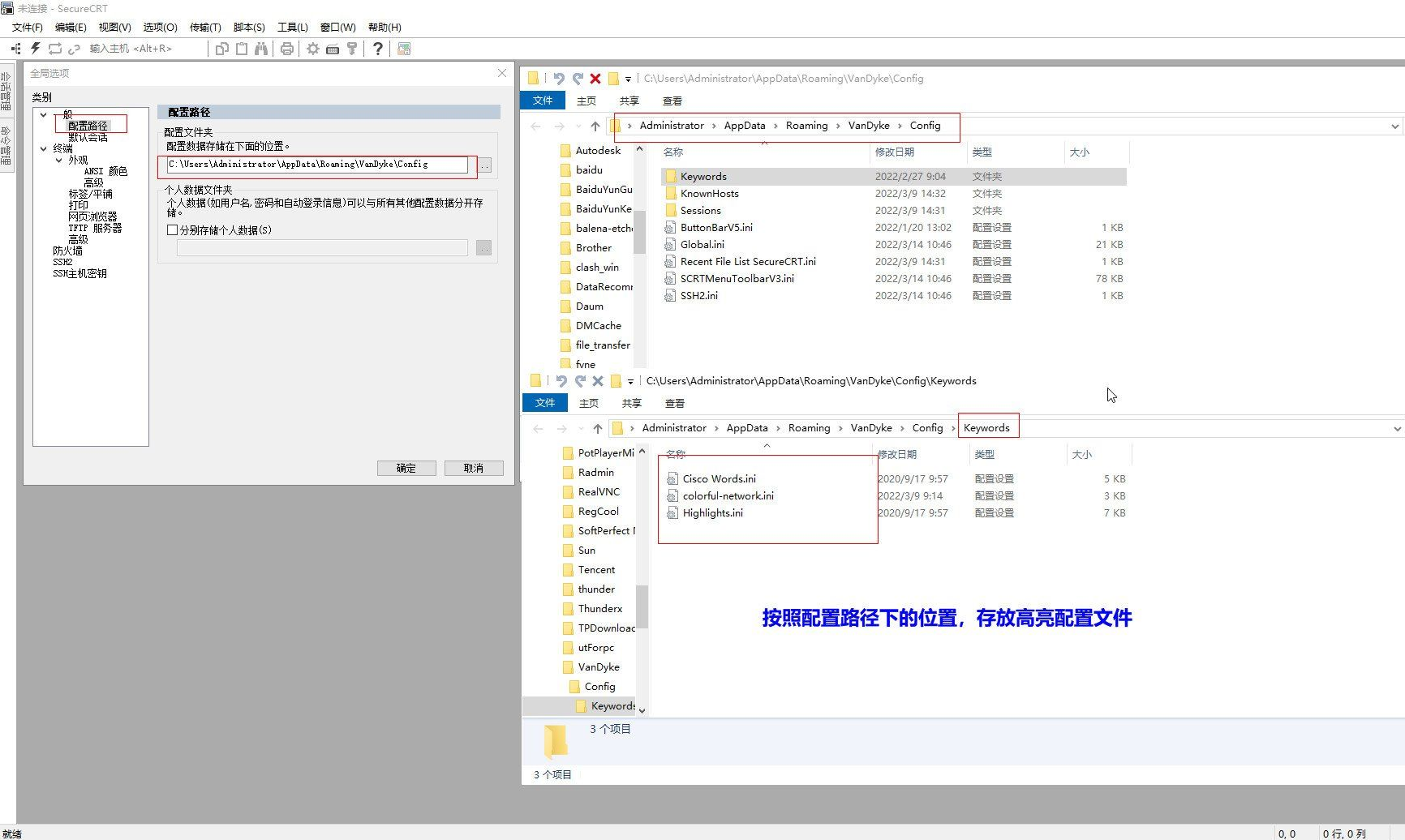
Task: Open address bar dropdown in Keywords Explorer window
Action: [x=1397, y=428]
